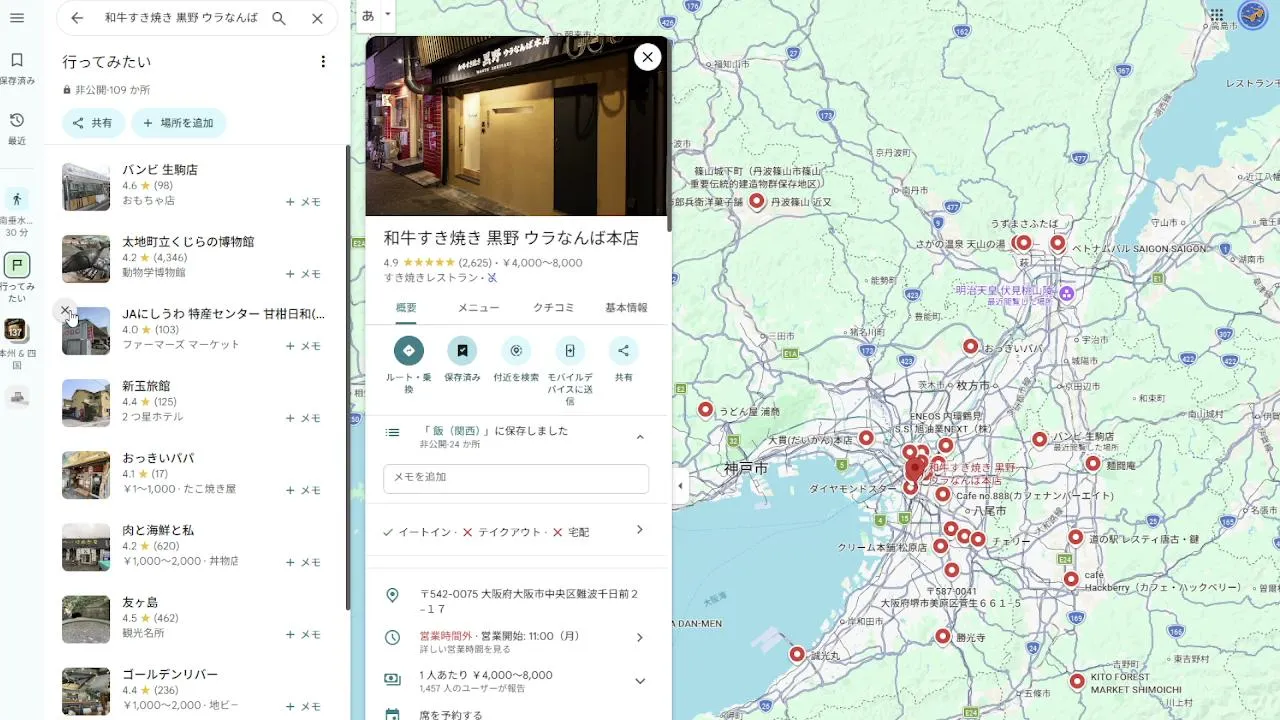Open the Google account avatar
The width and height of the screenshot is (1280, 720).
tap(1253, 15)
